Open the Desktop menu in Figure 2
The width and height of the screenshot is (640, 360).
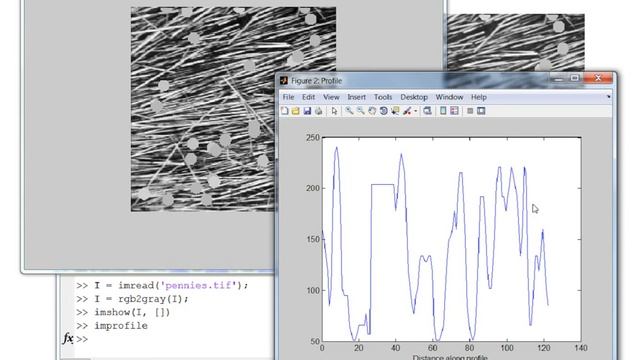pyautogui.click(x=414, y=97)
